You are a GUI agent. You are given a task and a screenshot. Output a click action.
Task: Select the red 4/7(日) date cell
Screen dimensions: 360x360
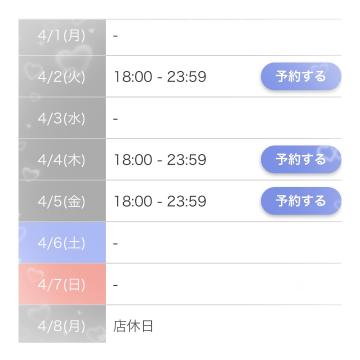pyautogui.click(x=62, y=284)
